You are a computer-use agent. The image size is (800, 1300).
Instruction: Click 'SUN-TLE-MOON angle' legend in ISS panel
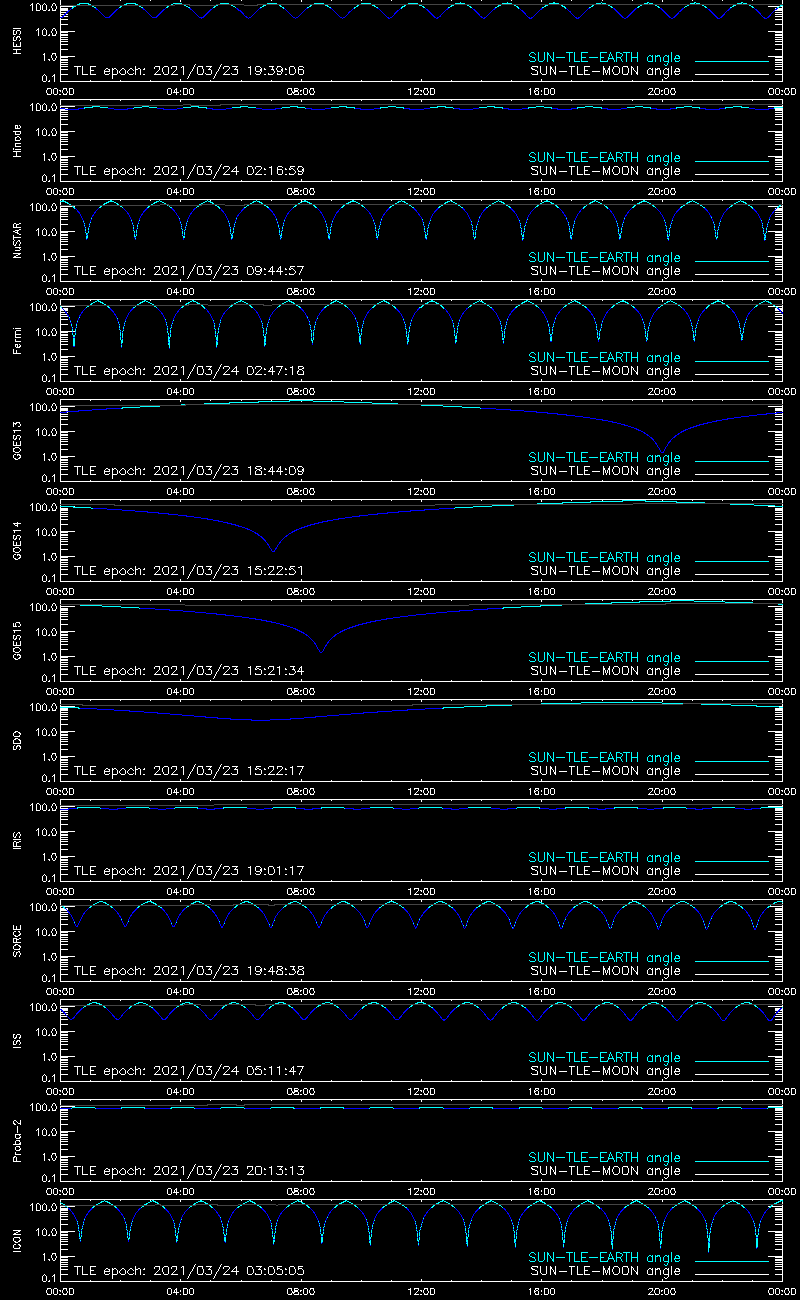[x=604, y=1071]
